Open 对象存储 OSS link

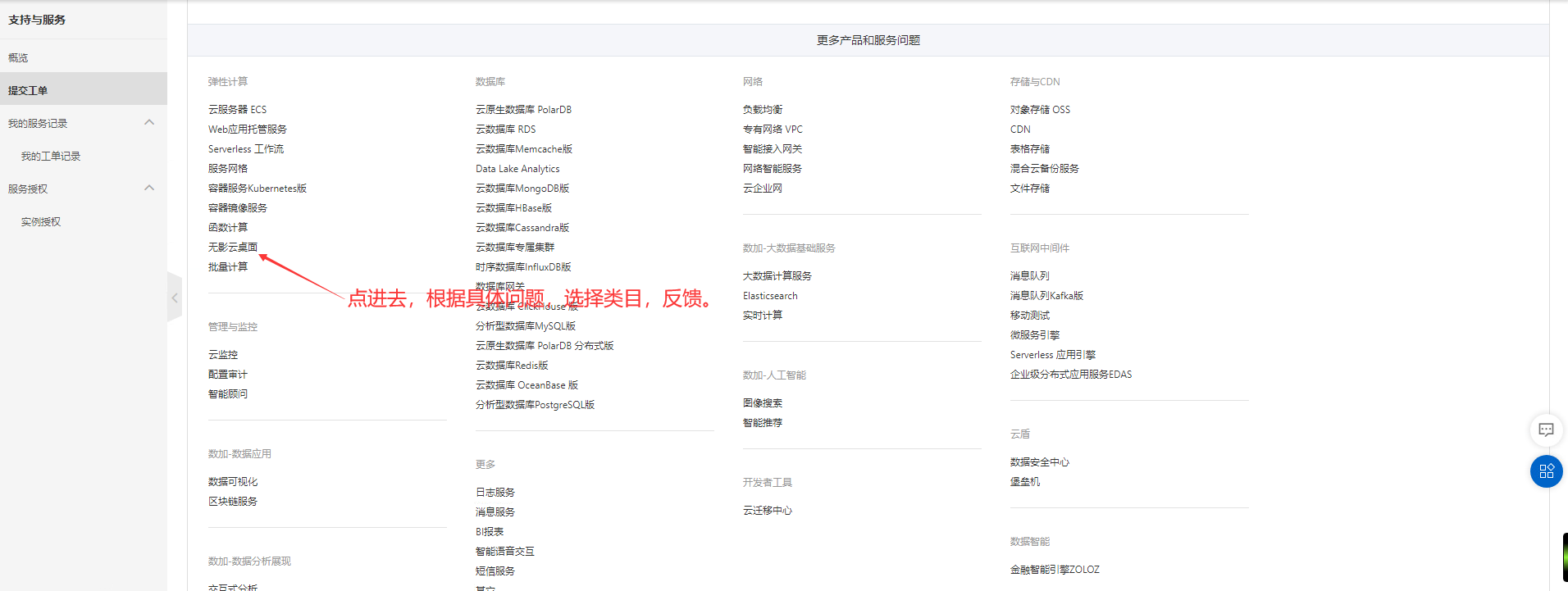coord(1040,109)
